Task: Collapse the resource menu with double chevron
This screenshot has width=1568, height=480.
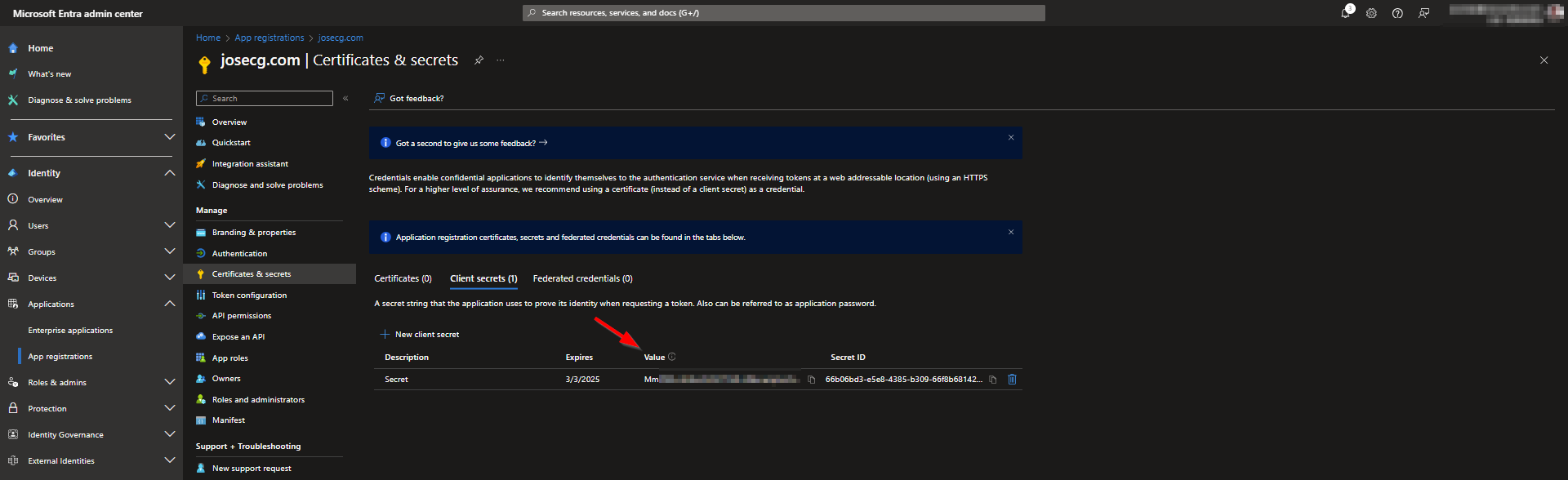Action: pos(345,99)
